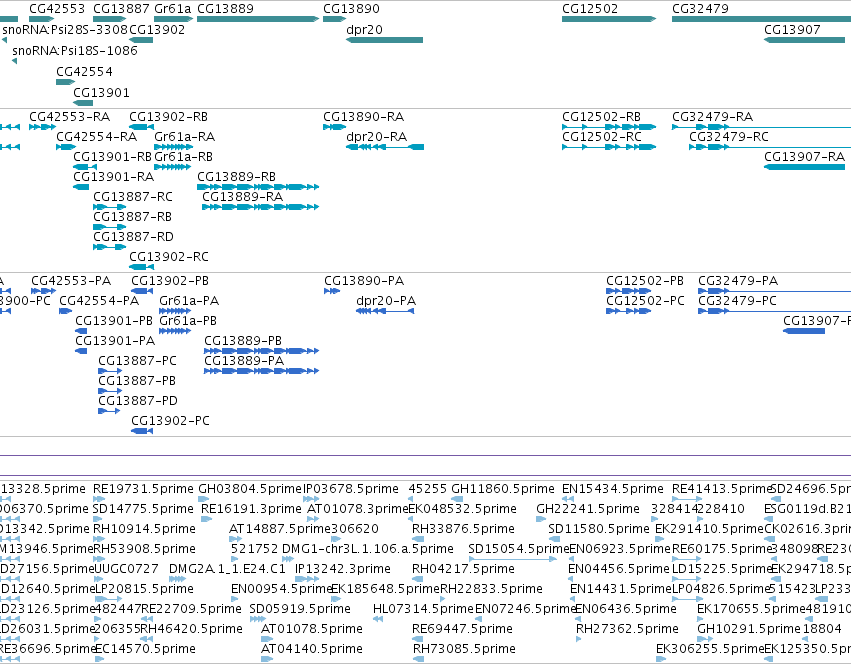The width and height of the screenshot is (851, 664).
Task: Click EST label RE69447.5prime
Action: coord(462,629)
